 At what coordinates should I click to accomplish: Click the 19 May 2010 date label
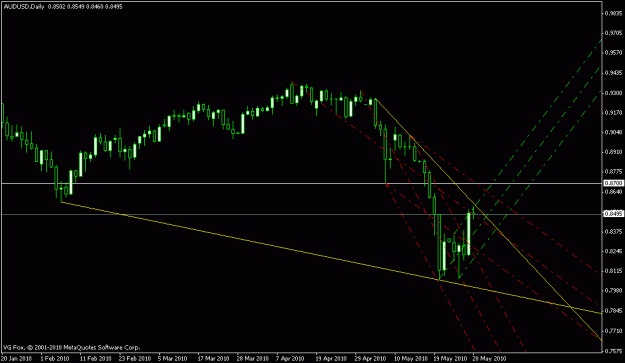(450, 358)
